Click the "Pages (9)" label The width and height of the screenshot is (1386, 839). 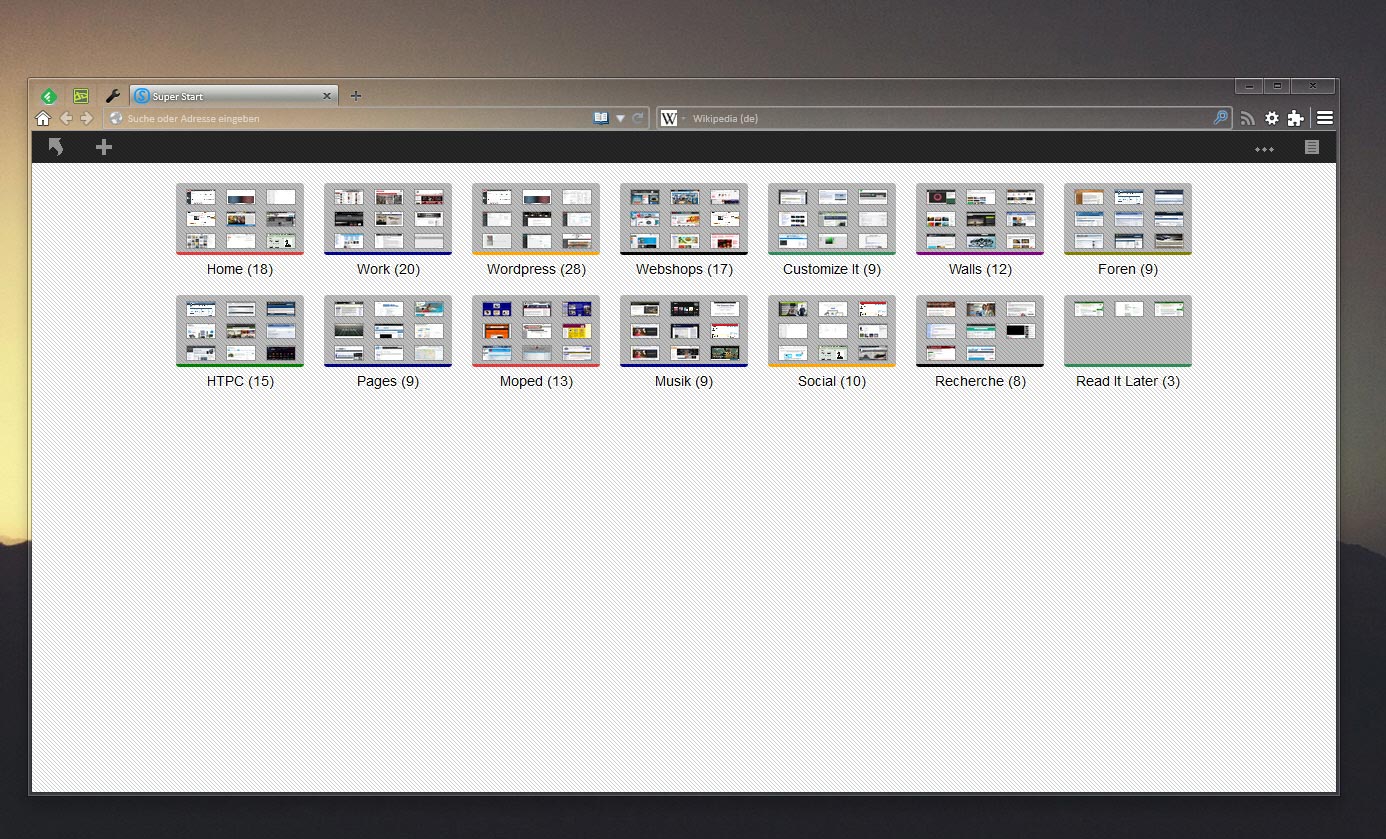[388, 381]
